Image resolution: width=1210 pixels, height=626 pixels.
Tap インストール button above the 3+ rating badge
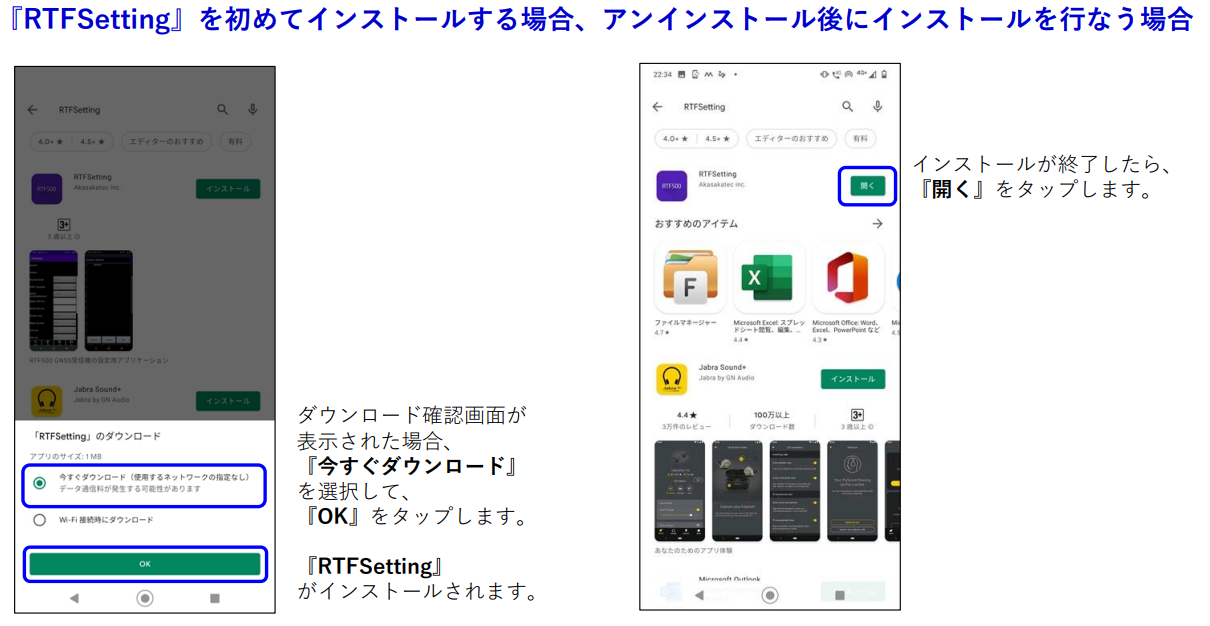pos(853,379)
